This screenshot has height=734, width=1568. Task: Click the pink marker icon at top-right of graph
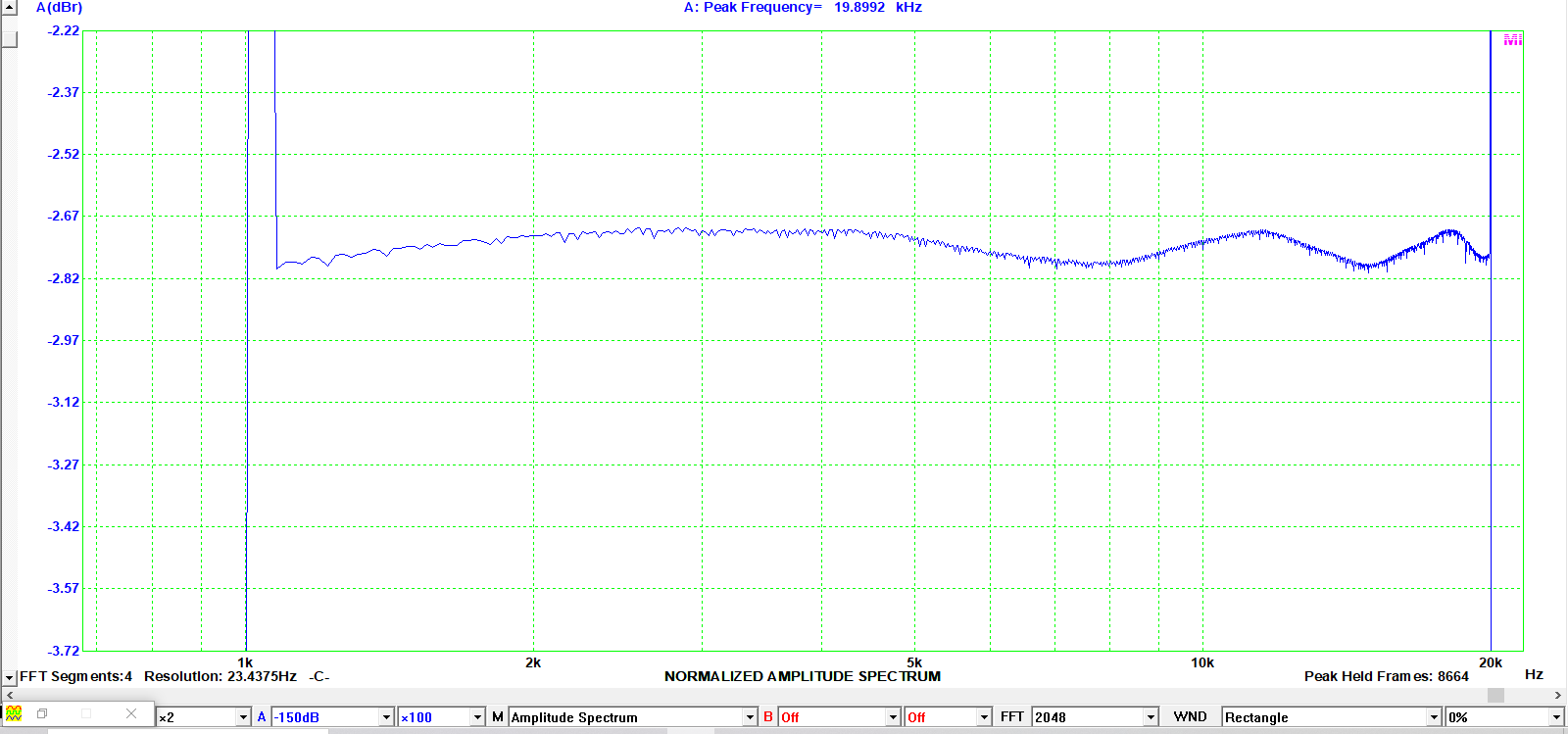click(x=1512, y=39)
